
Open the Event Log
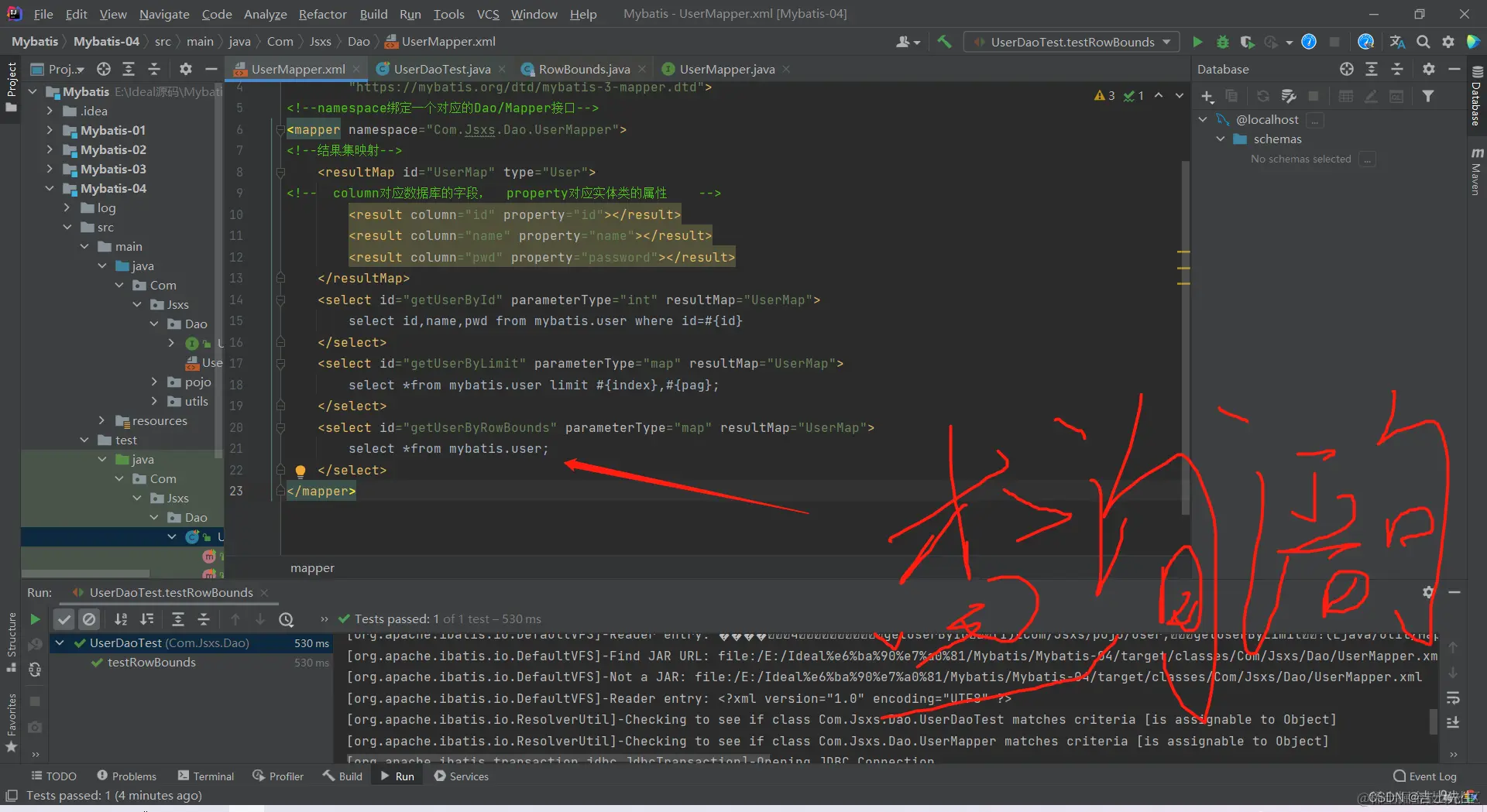[1425, 776]
